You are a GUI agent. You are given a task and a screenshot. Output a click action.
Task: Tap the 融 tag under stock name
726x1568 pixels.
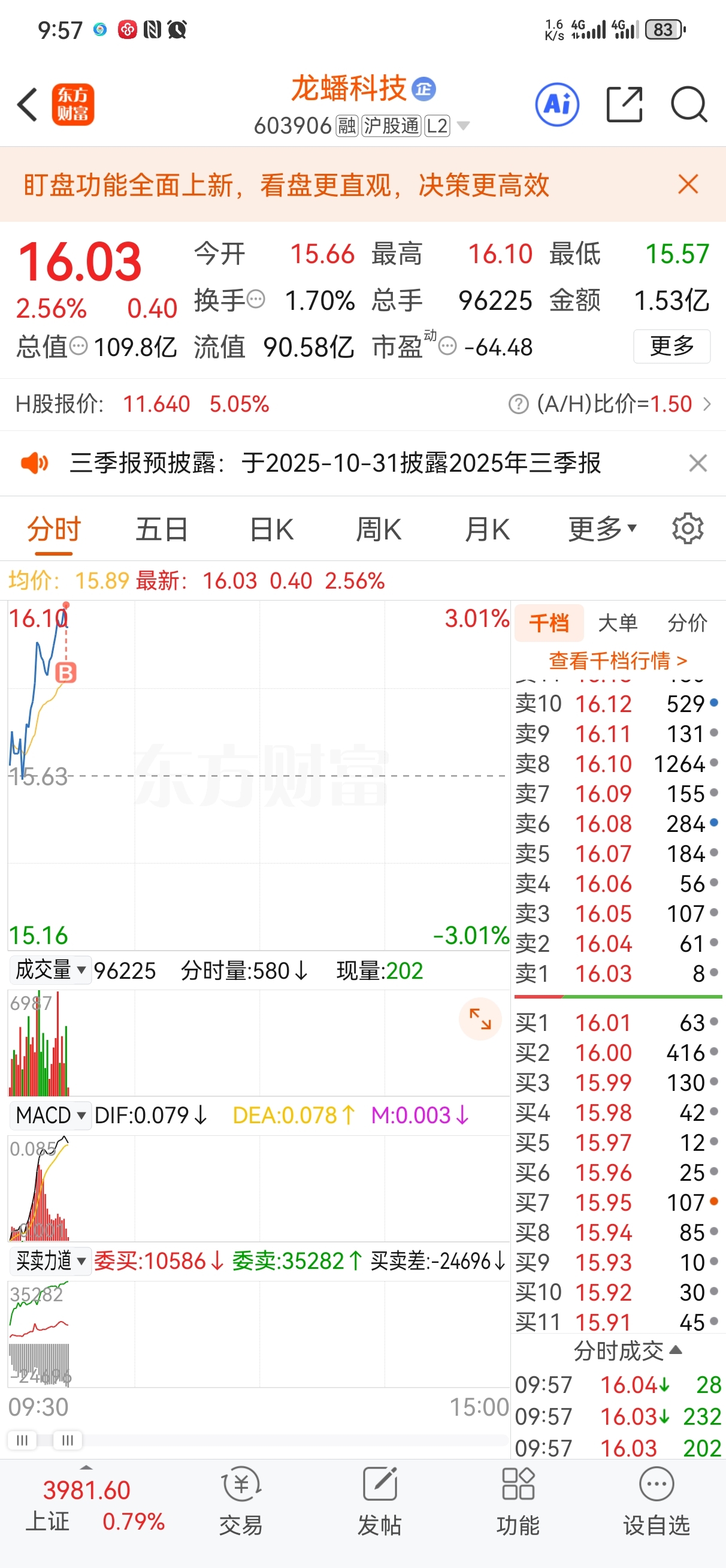(x=347, y=126)
